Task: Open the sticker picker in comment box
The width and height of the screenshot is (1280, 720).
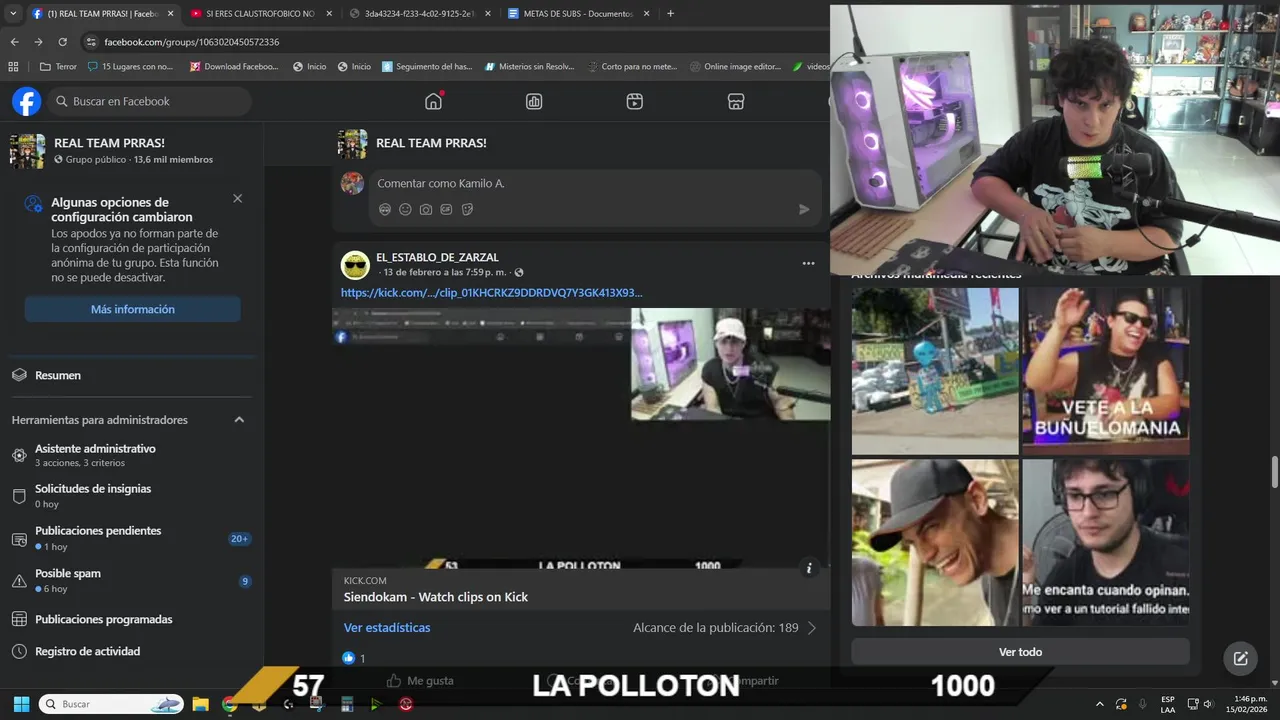Action: 467,209
